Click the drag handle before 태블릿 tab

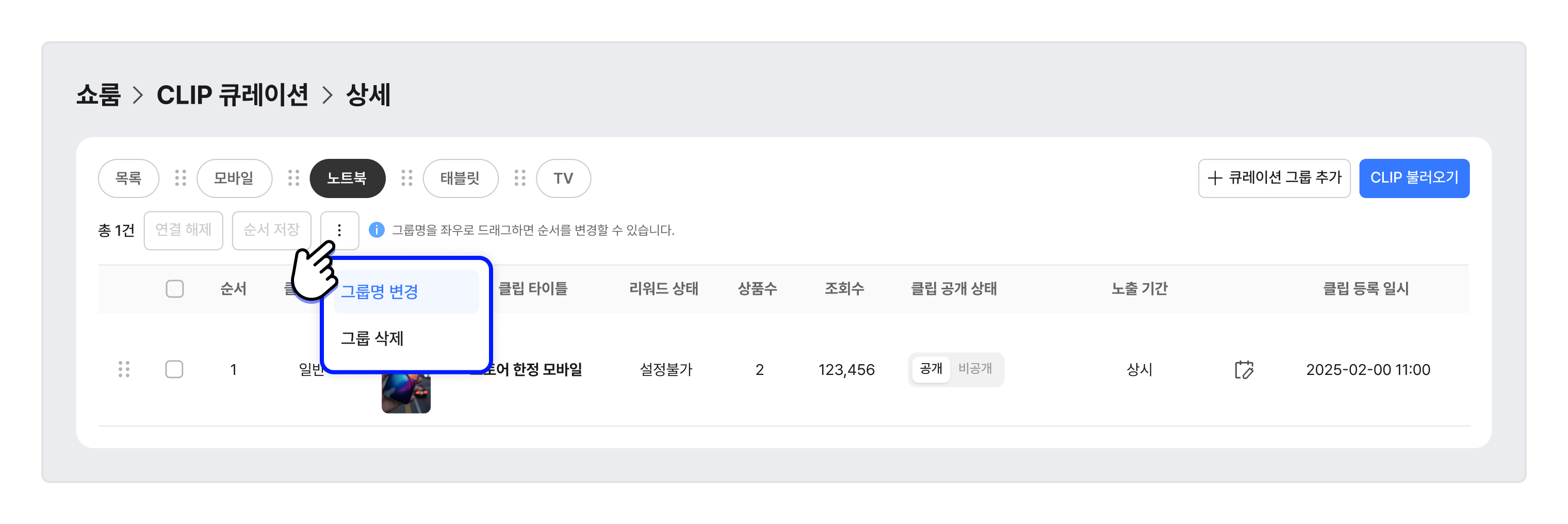[x=406, y=178]
